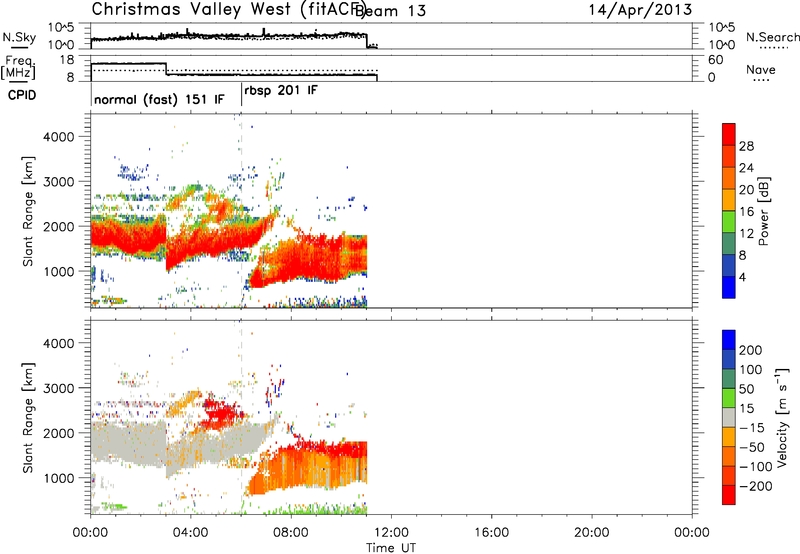Click the 'normal (fast) 151 IF' label
The width and height of the screenshot is (800, 554).
click(159, 99)
